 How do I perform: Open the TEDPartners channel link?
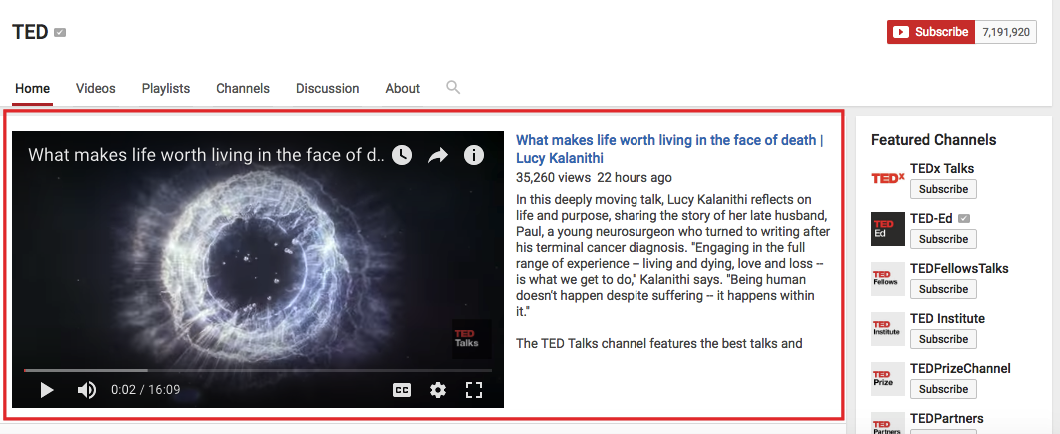point(946,418)
